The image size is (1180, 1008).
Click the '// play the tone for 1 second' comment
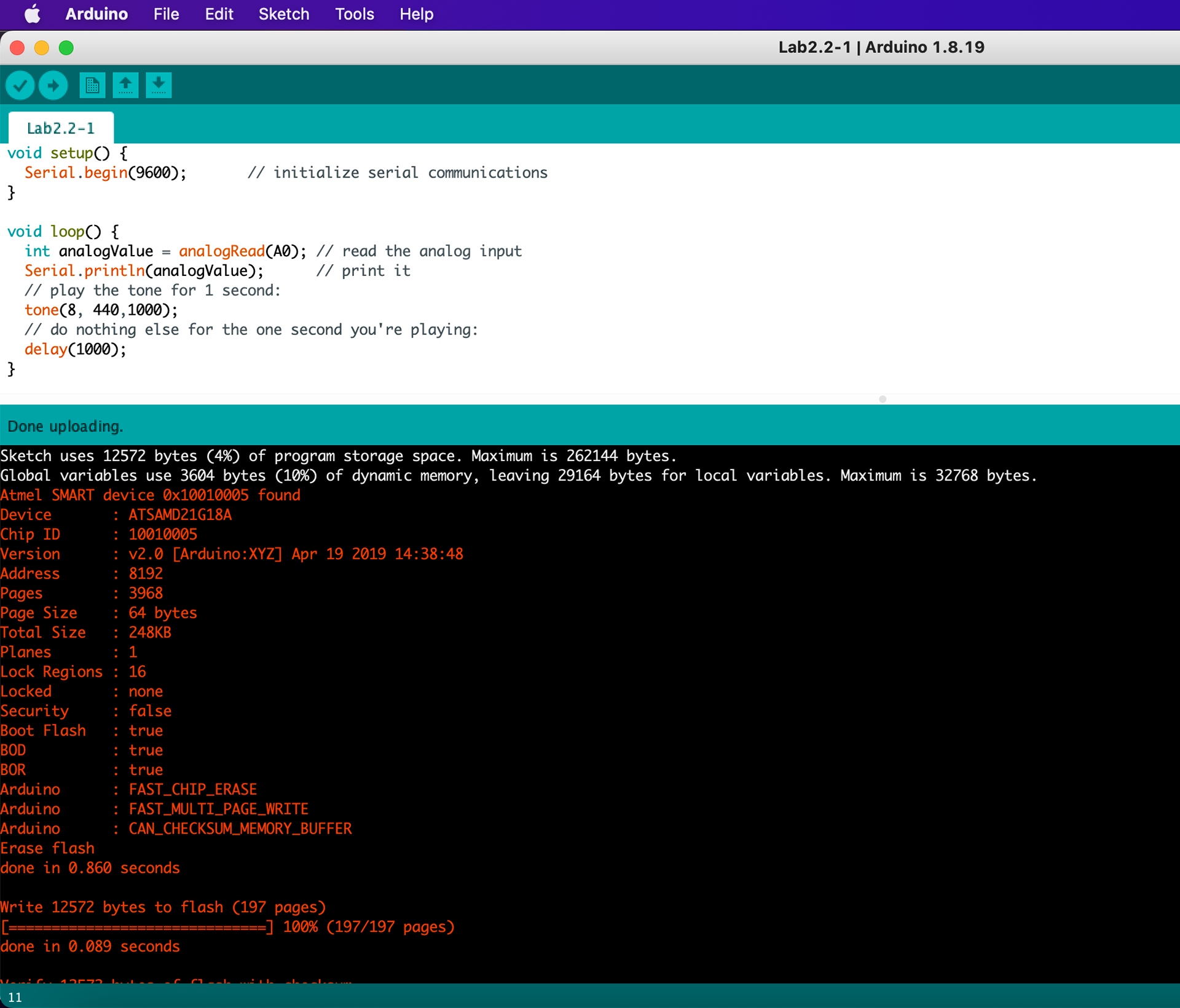[x=152, y=291]
